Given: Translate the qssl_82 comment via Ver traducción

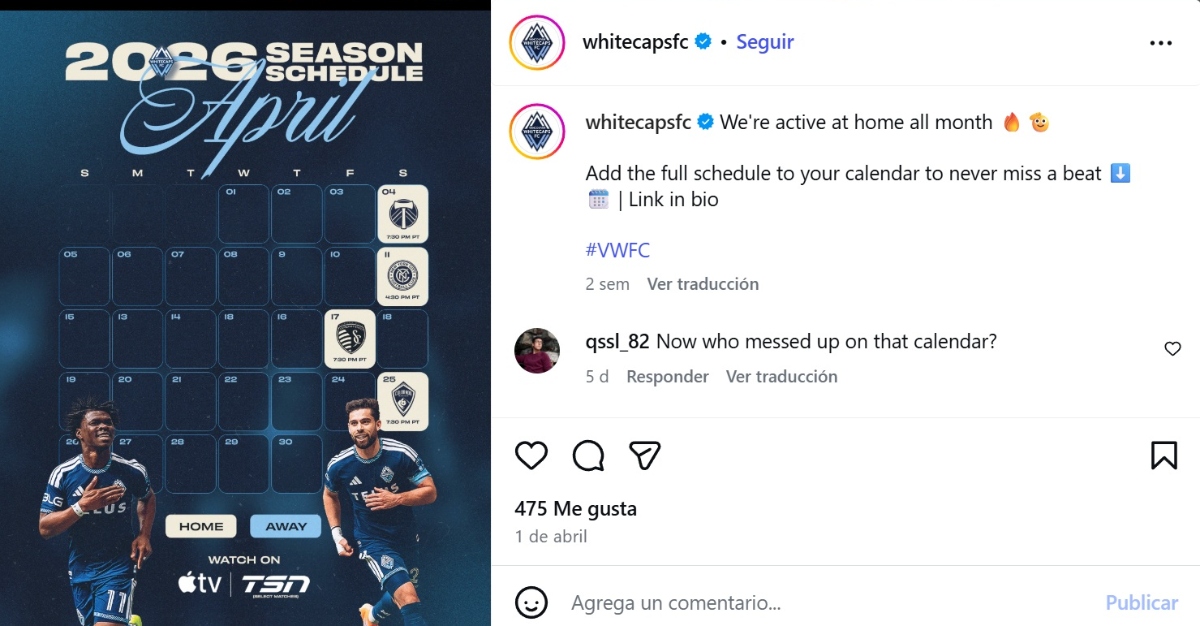Looking at the screenshot, I should point(782,377).
